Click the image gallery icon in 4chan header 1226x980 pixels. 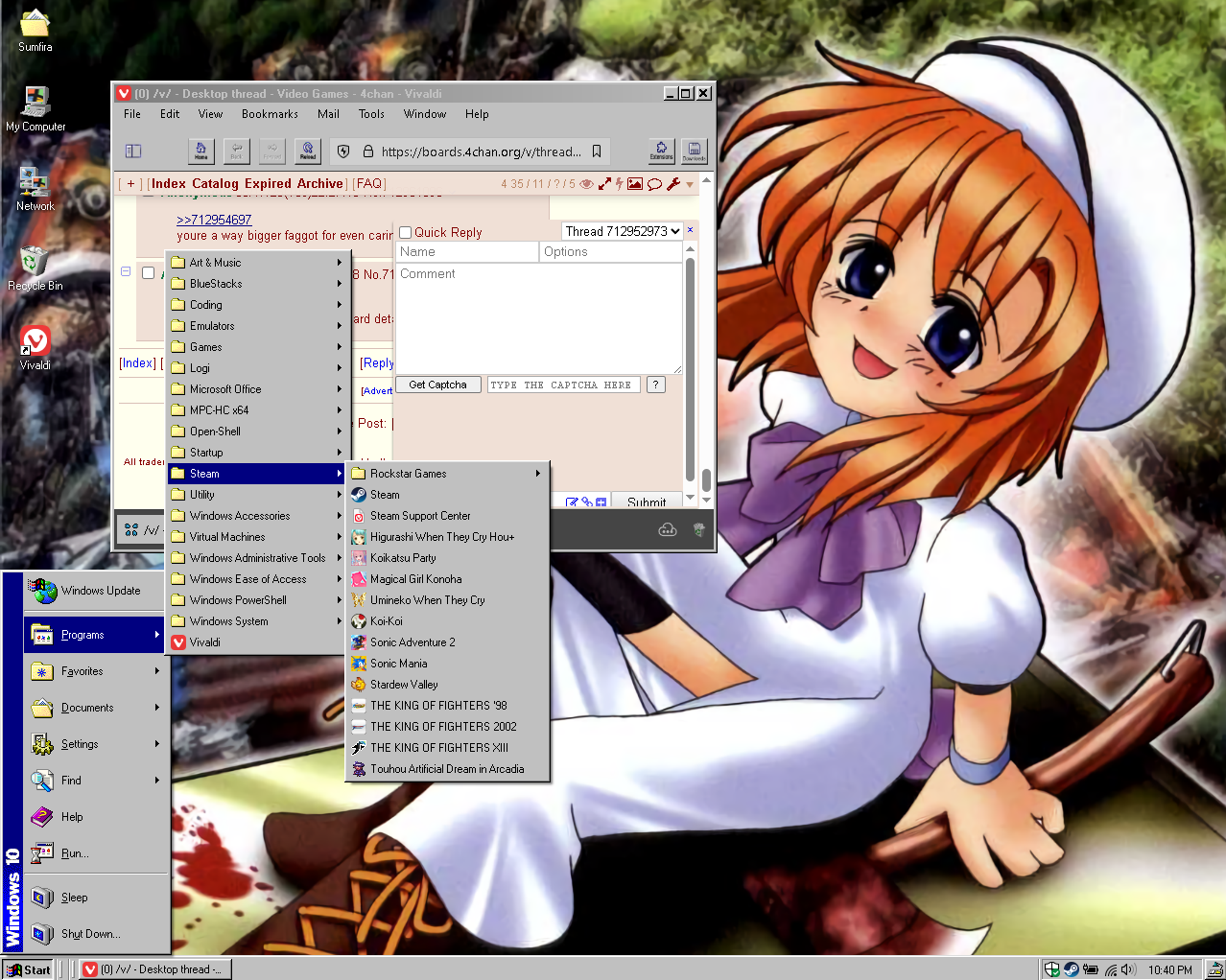(635, 184)
